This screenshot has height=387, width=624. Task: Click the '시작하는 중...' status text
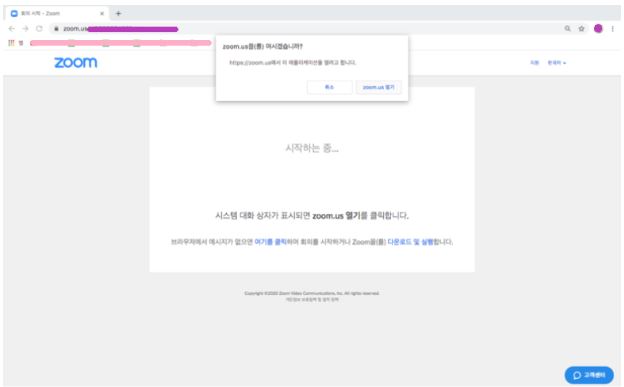312,148
